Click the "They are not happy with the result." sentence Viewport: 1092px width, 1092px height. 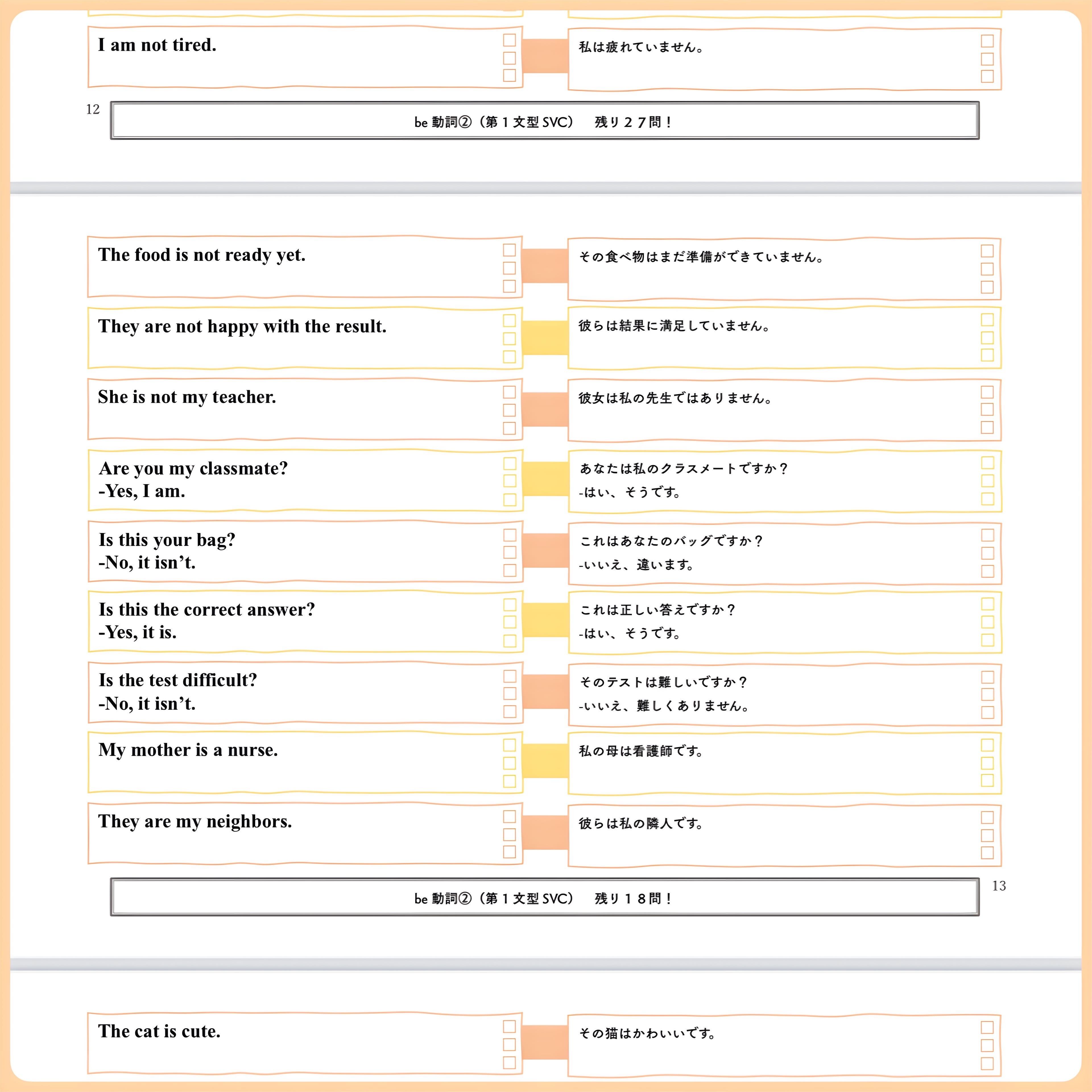coord(242,326)
